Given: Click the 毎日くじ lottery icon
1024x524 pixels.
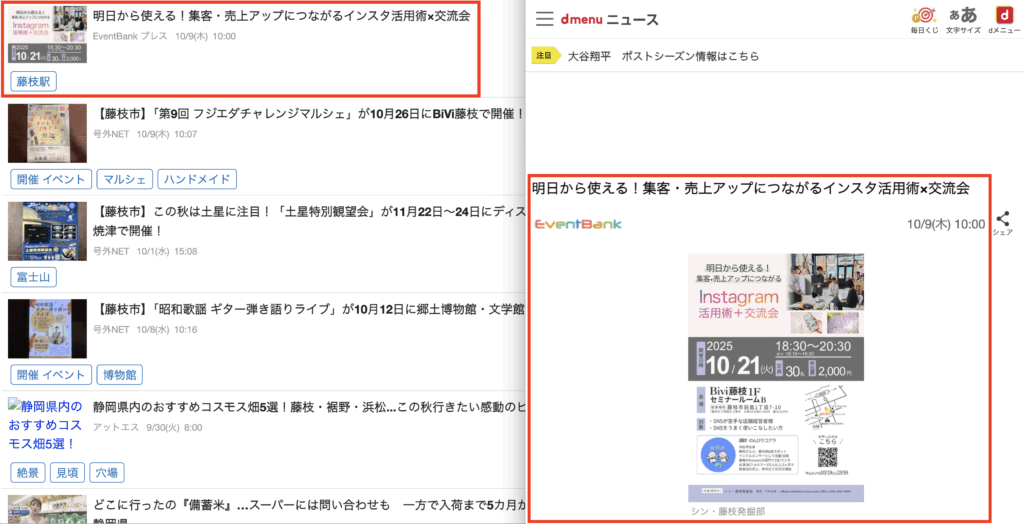Looking at the screenshot, I should coord(924,19).
